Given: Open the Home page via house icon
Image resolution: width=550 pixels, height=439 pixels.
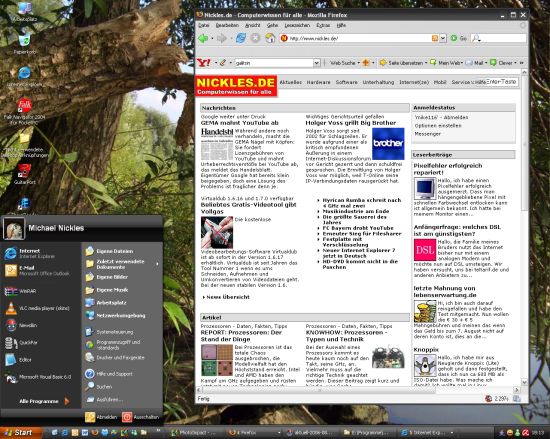Looking at the screenshot, I should [270, 38].
